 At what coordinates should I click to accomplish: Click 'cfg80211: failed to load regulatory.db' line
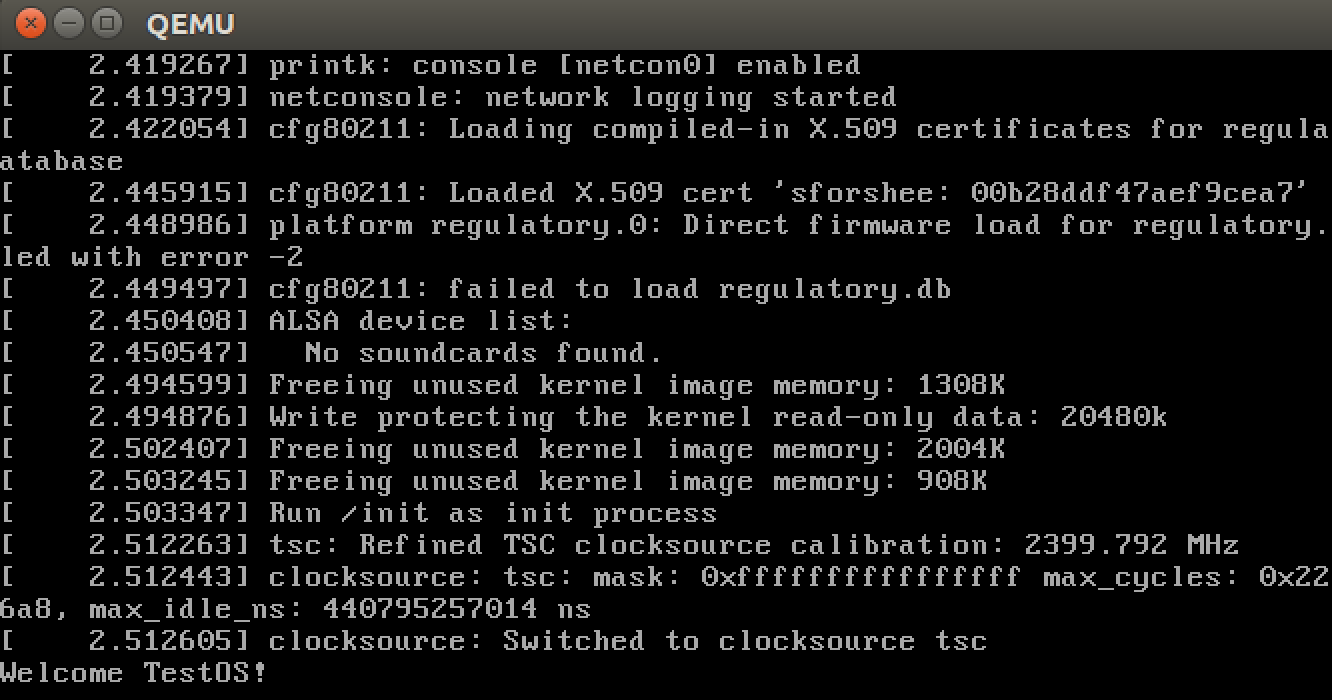click(x=476, y=289)
